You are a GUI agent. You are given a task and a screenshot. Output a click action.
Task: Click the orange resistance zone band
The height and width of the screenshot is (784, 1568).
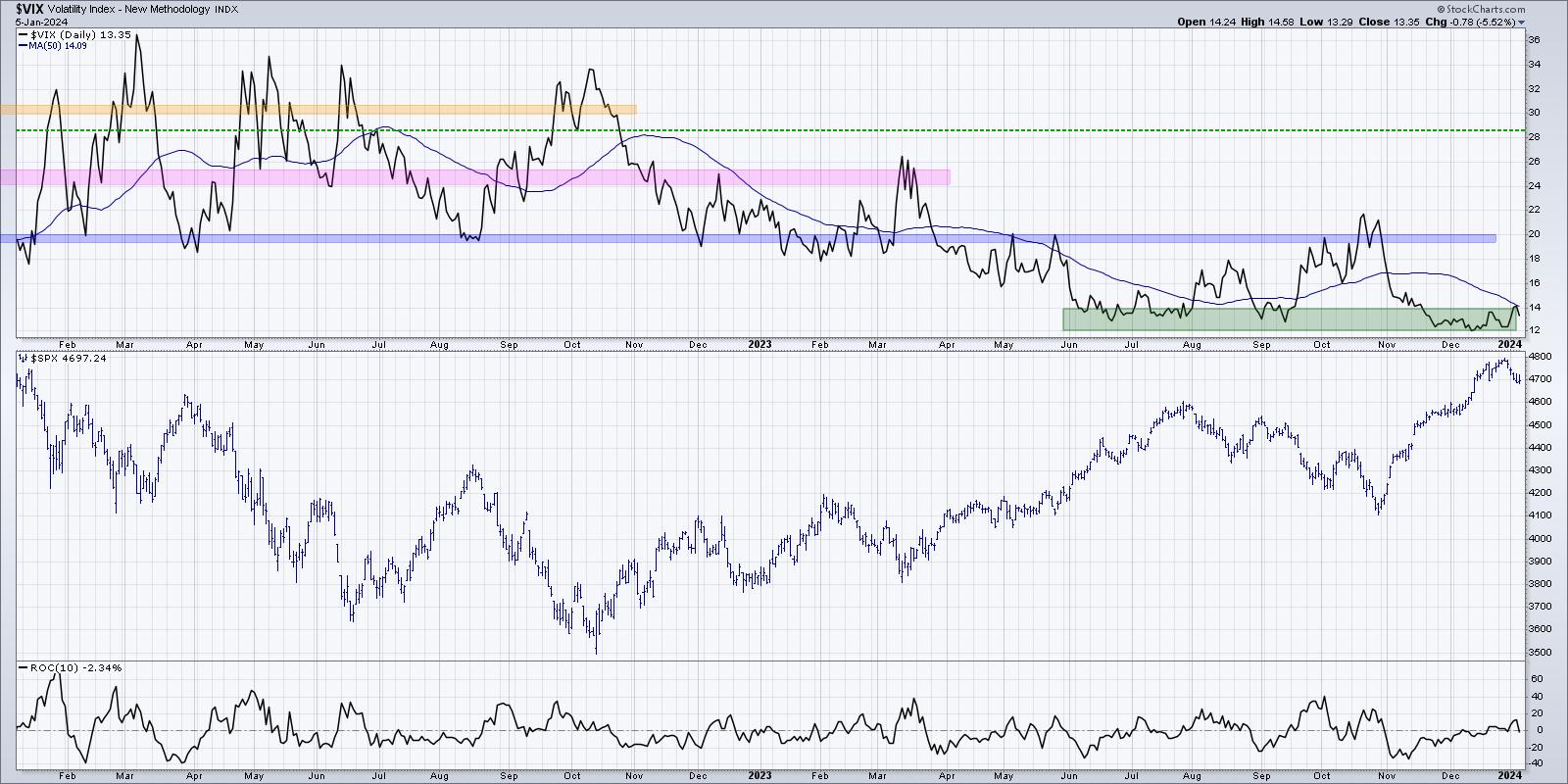click(318, 110)
